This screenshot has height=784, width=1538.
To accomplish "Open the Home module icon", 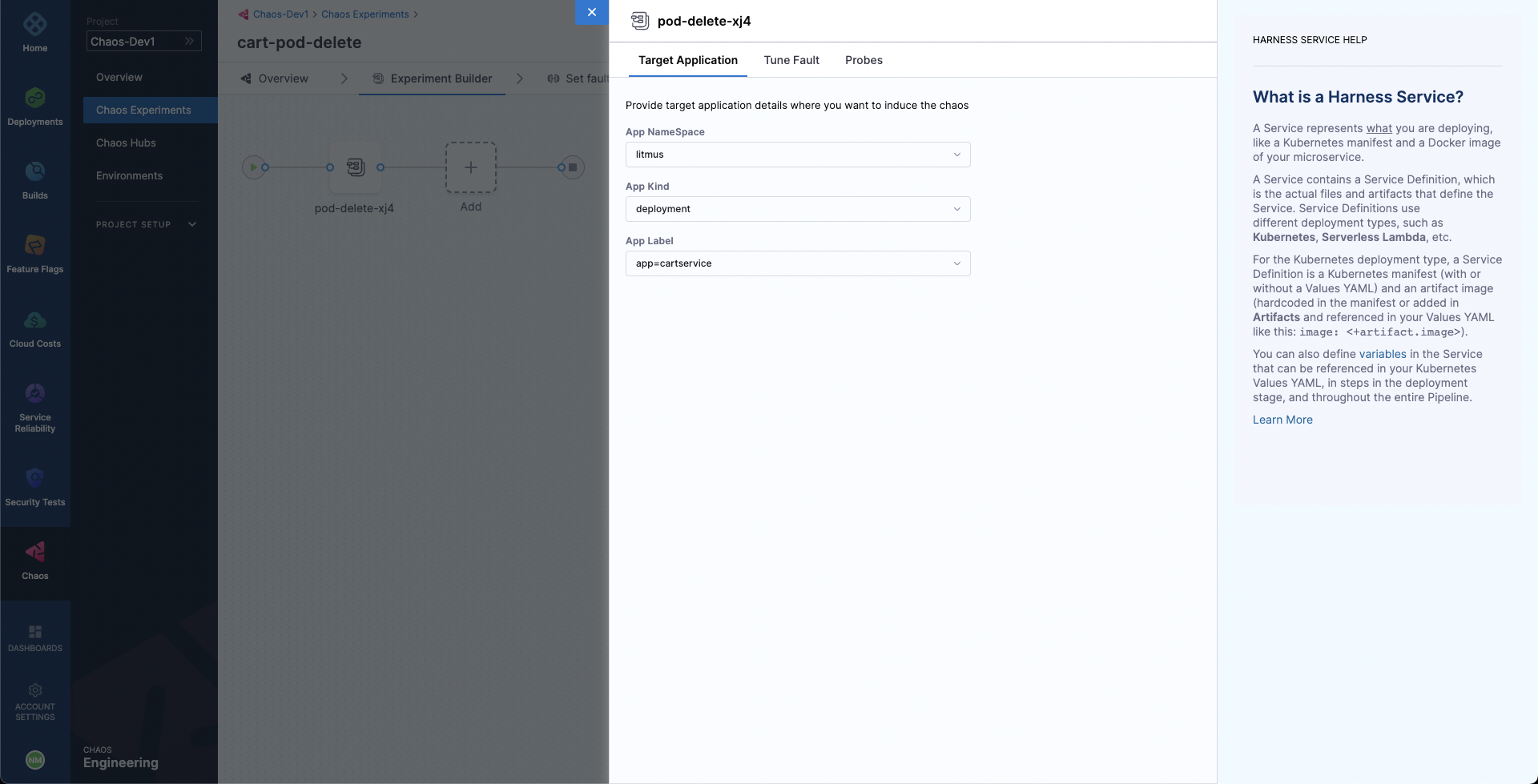I will coord(35,25).
